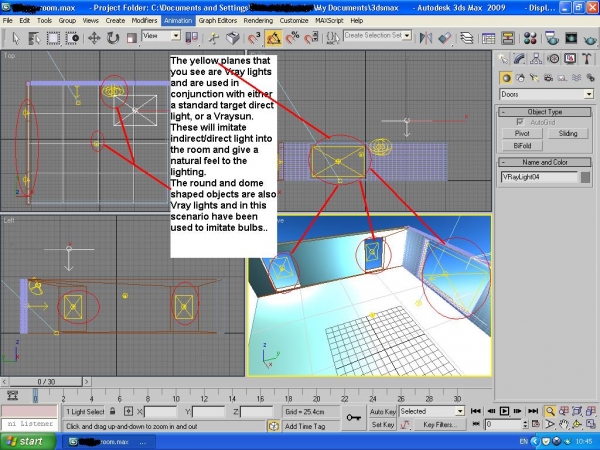Activate the Select and Scale tool
The image size is (600, 450).
pyautogui.click(x=132, y=38)
